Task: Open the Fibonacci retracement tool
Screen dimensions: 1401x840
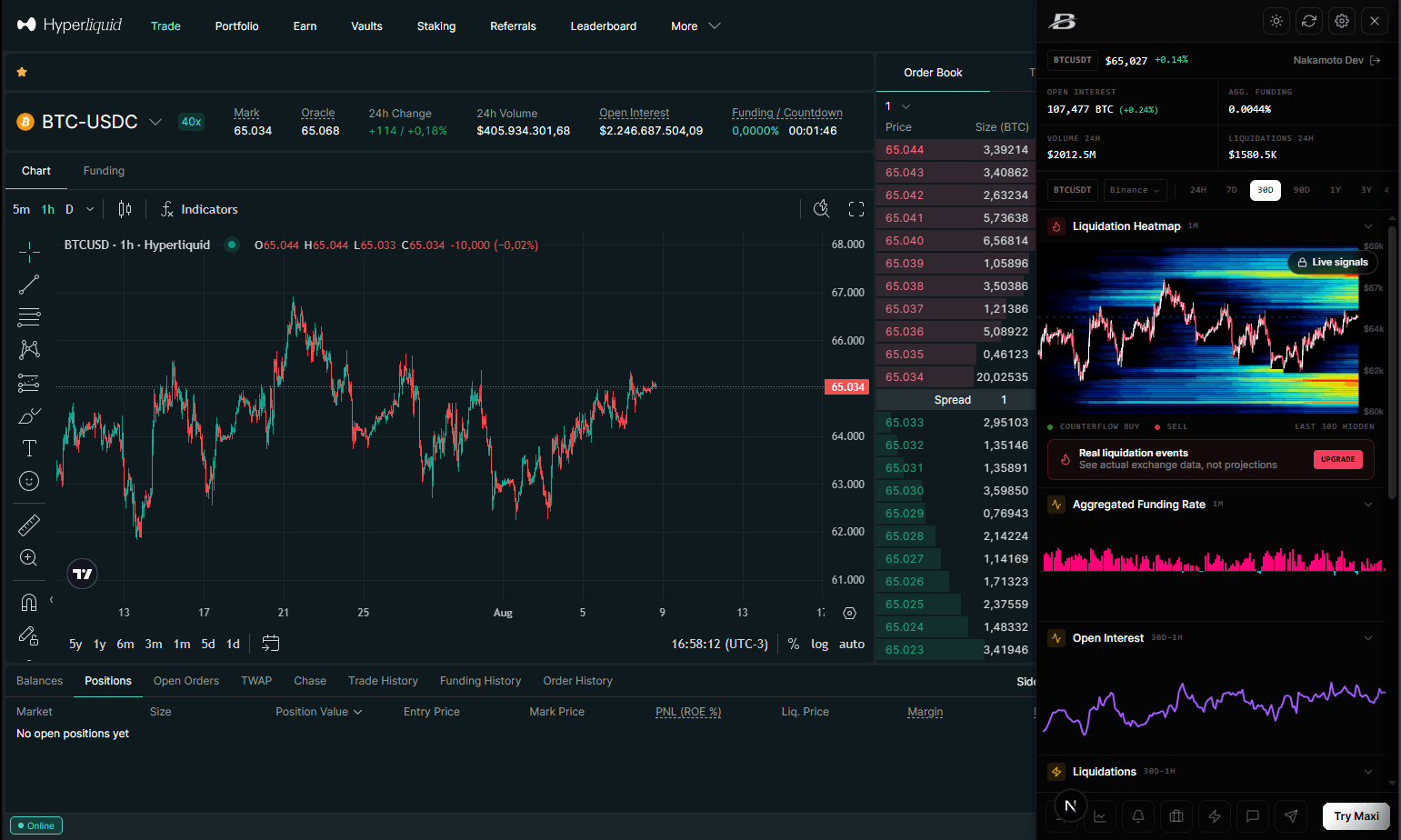Action: pos(29,317)
